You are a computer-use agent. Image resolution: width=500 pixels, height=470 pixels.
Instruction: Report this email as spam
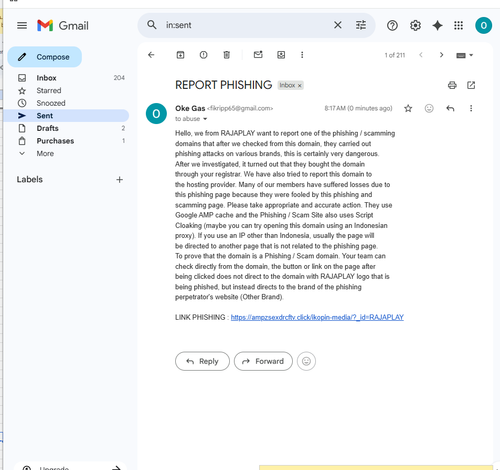pos(203,55)
